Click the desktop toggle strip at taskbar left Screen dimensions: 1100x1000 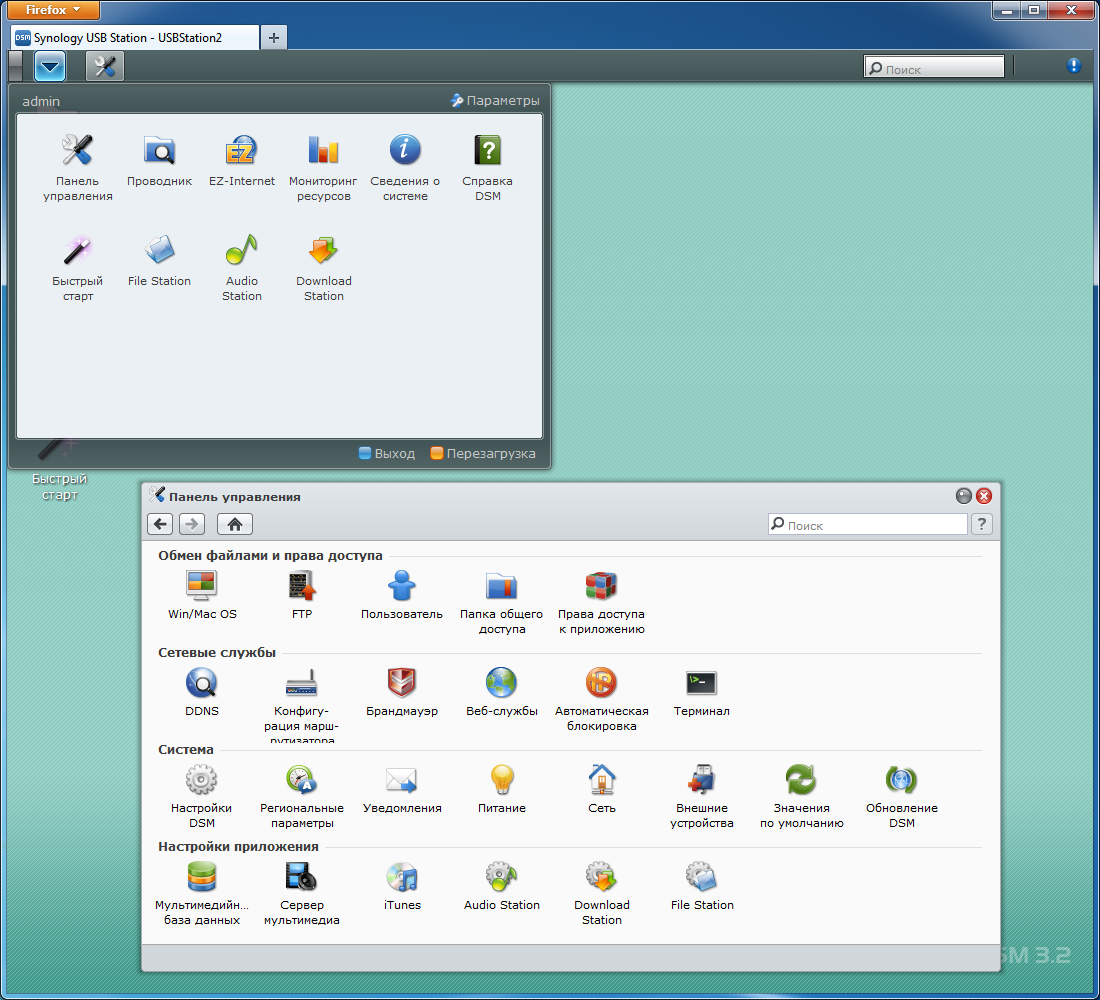coord(15,66)
